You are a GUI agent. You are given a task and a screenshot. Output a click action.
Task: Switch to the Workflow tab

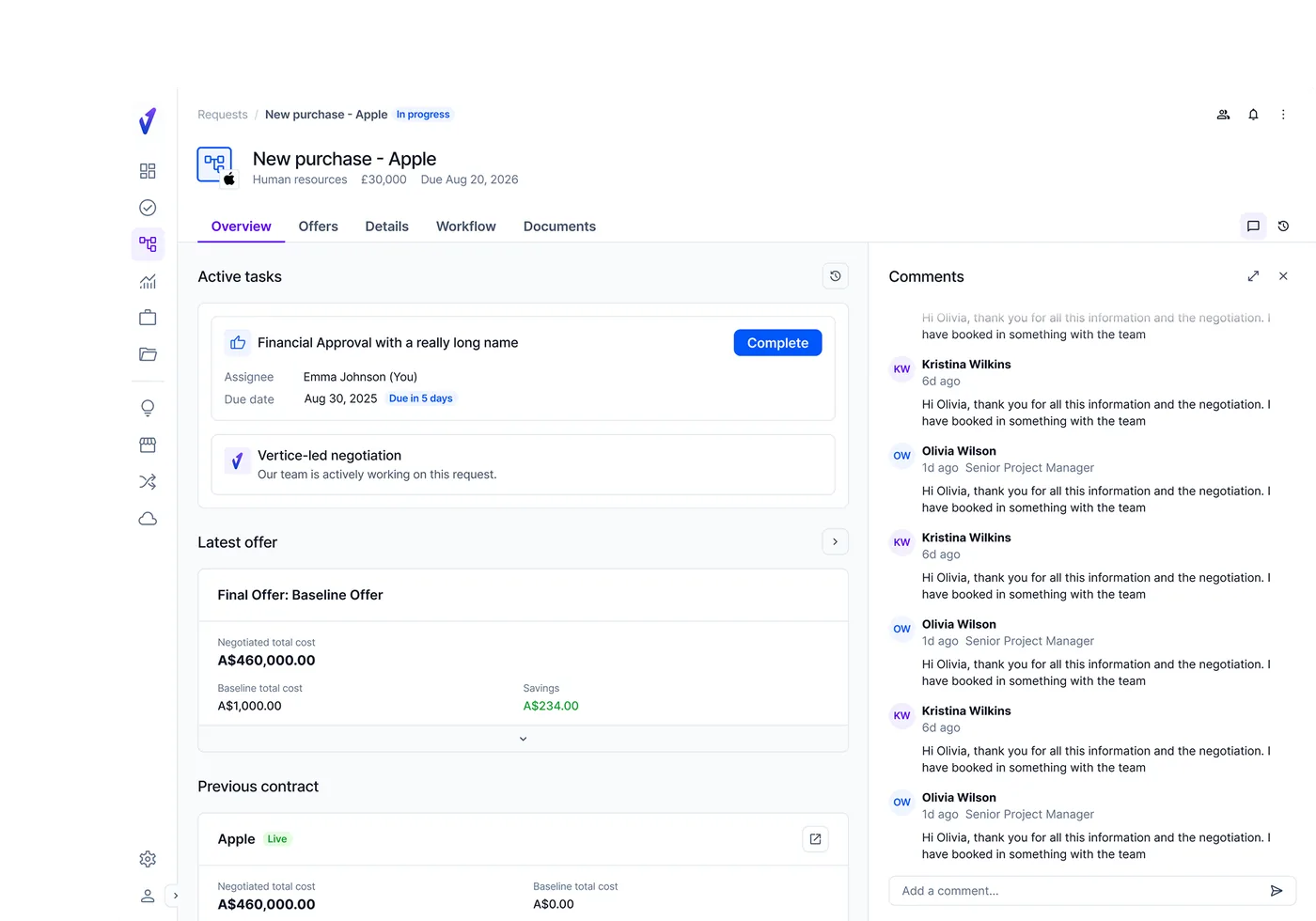[x=466, y=226]
